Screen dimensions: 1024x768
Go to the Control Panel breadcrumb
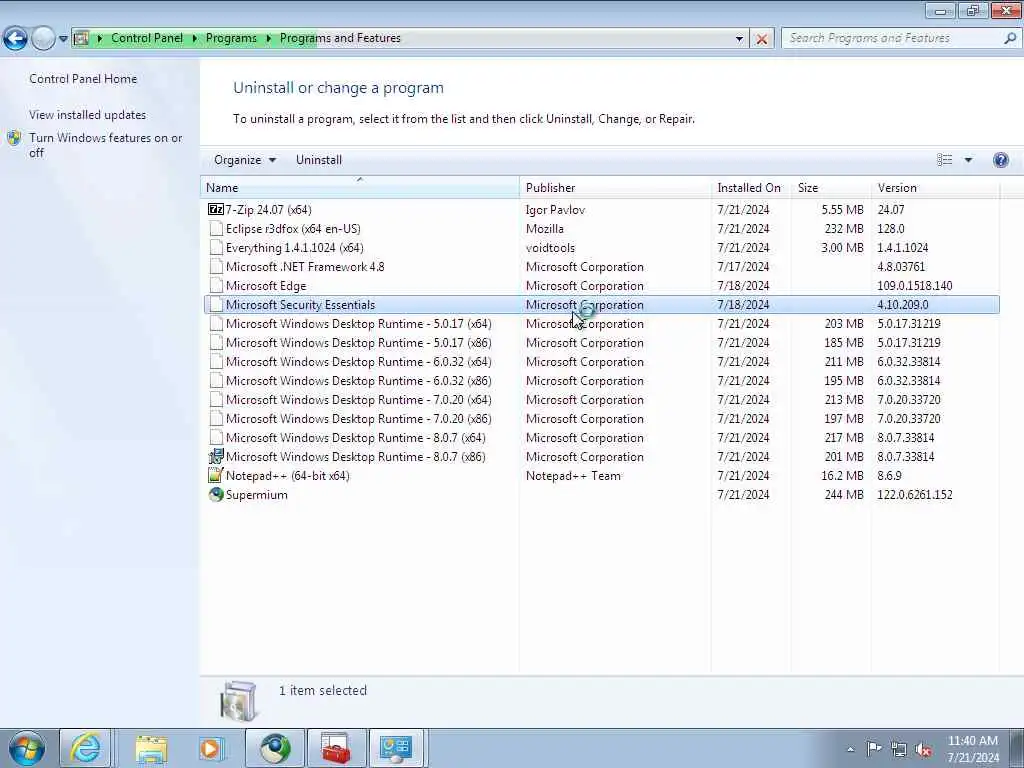click(147, 39)
